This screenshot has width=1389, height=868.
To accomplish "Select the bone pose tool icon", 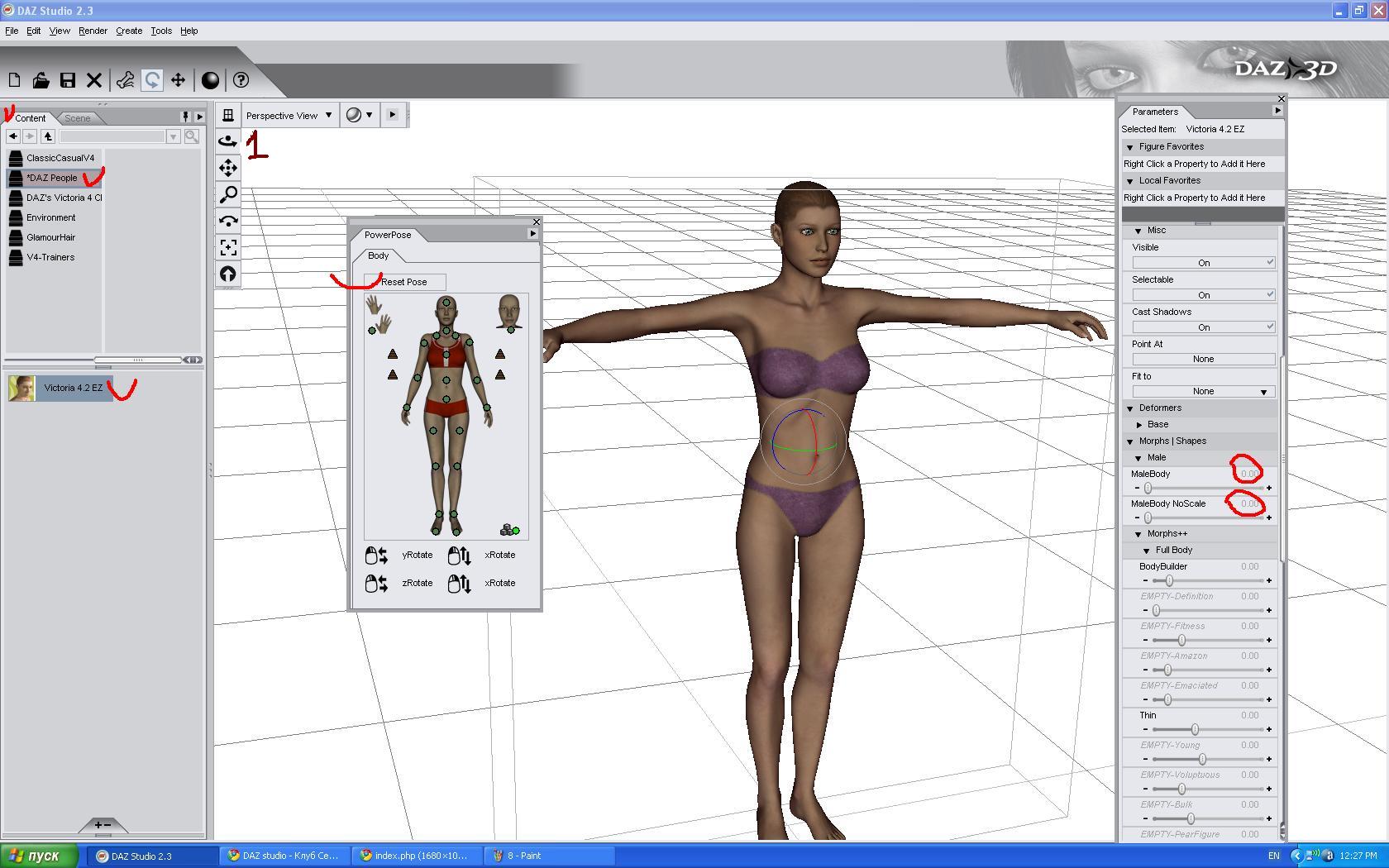I will coord(126,80).
